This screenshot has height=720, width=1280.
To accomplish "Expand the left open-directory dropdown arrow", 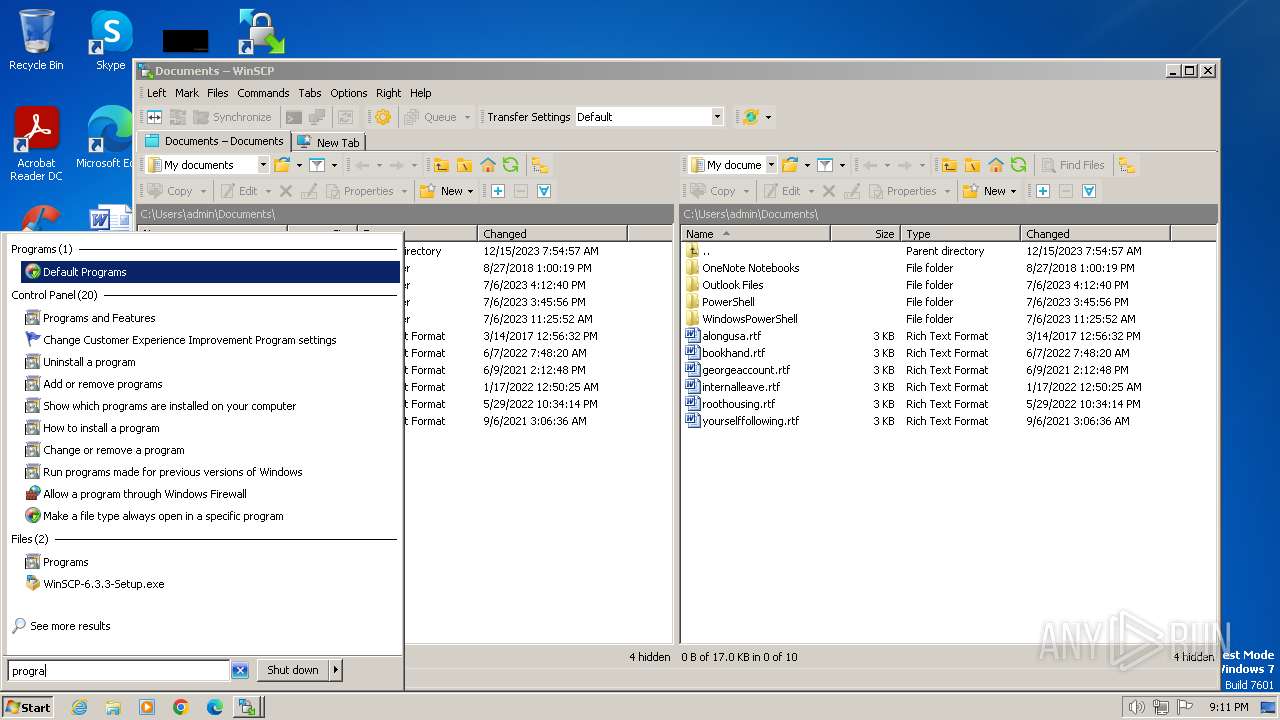I will (299, 165).
